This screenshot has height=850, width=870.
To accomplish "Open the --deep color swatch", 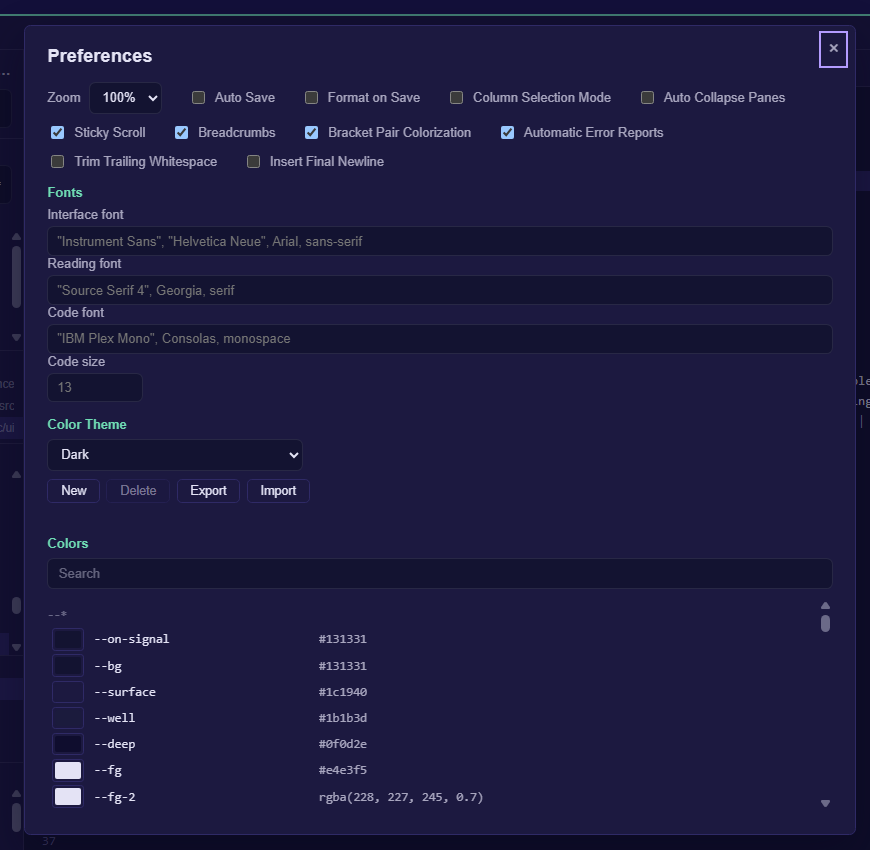I will tap(68, 744).
